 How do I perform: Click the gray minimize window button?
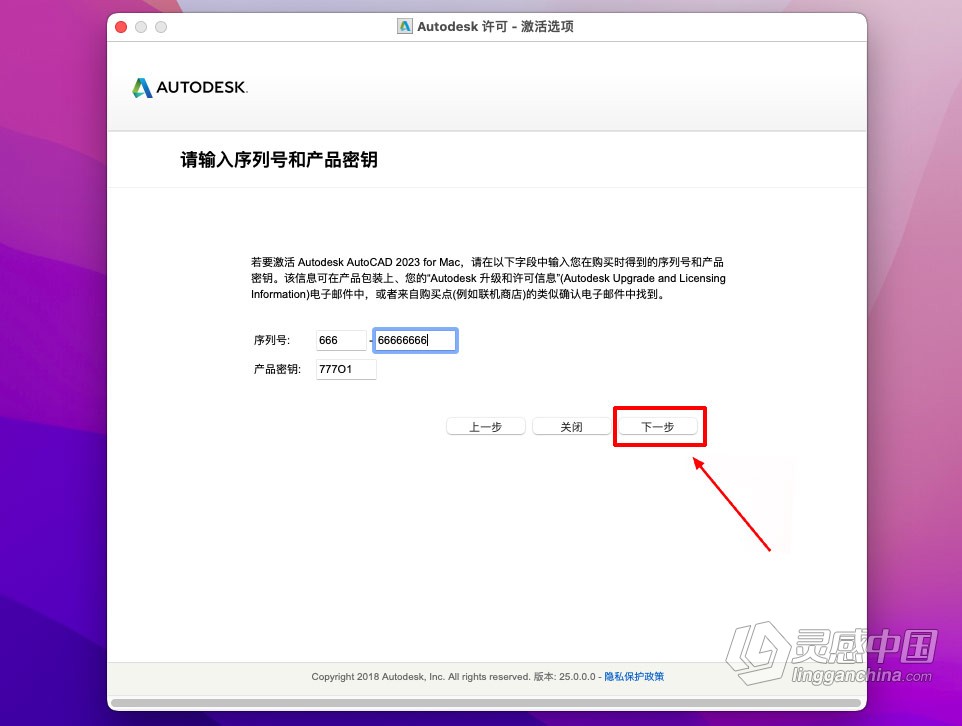point(141,27)
